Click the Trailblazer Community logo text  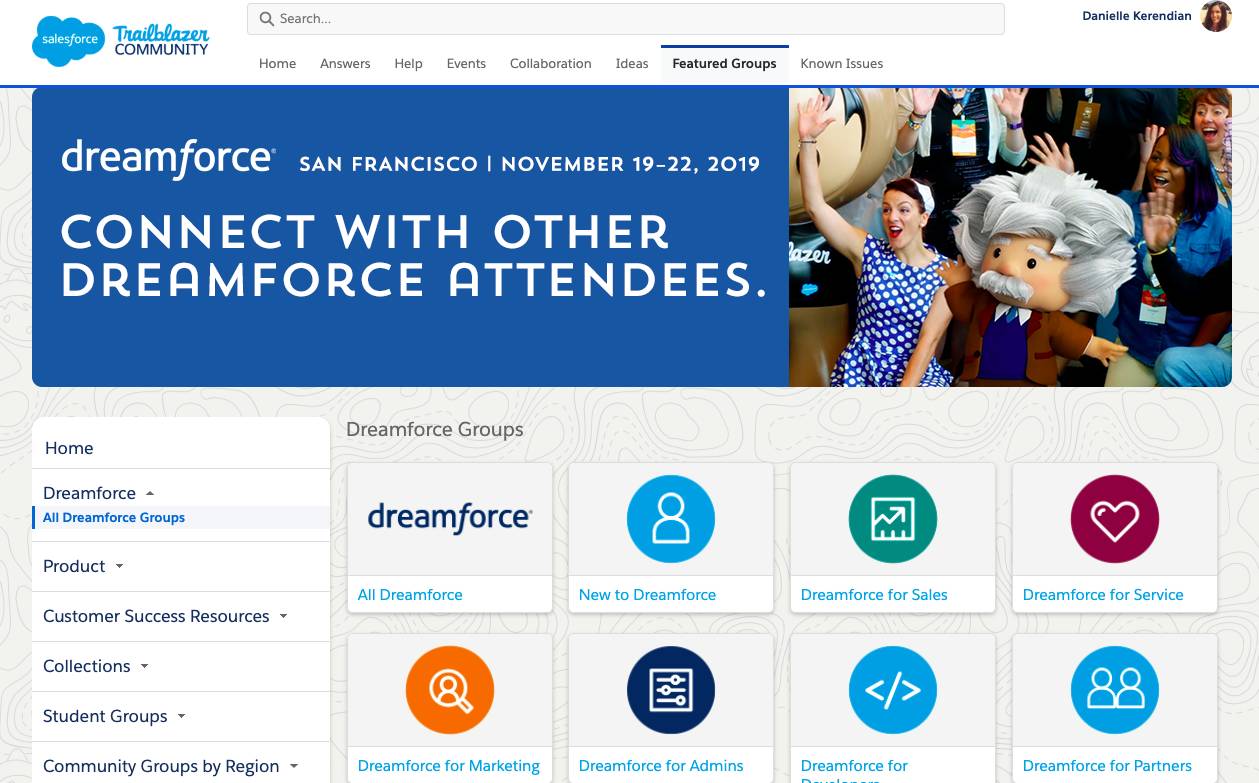[161, 41]
